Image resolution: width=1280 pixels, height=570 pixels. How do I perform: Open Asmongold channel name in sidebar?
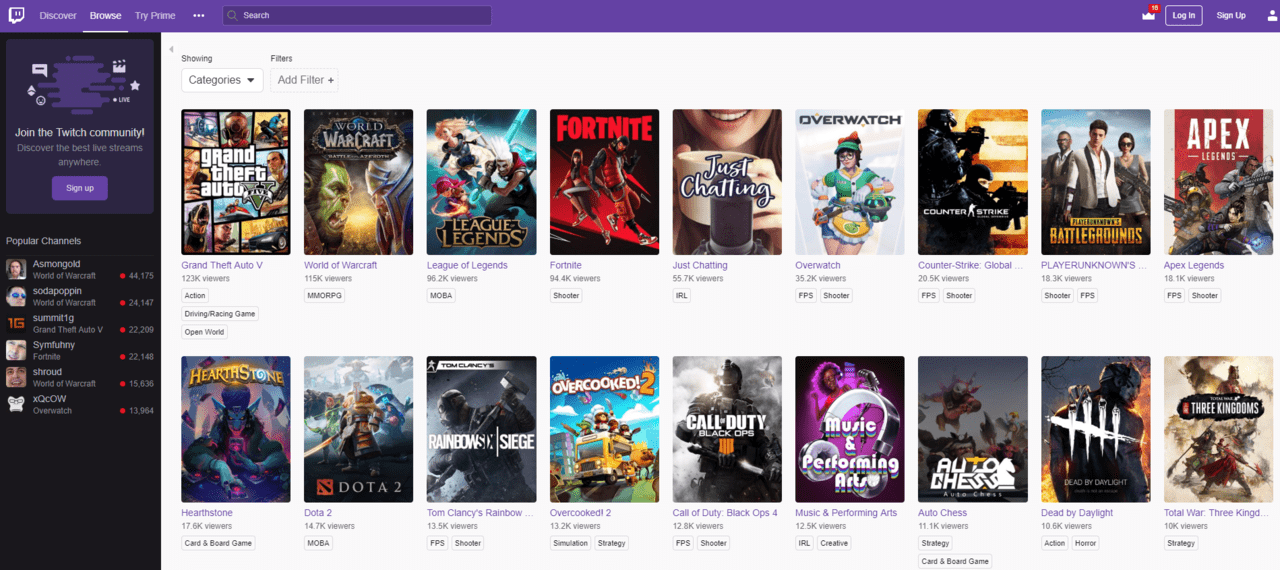tap(56, 264)
